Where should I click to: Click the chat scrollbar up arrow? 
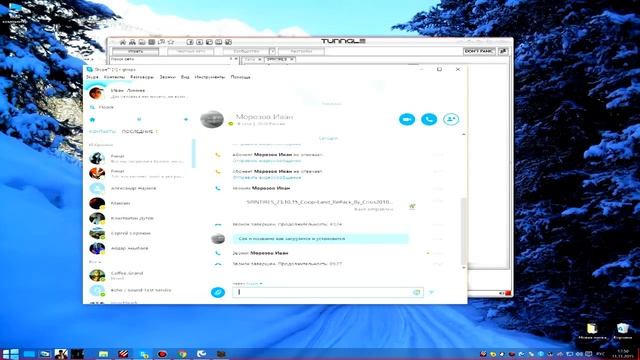(463, 134)
